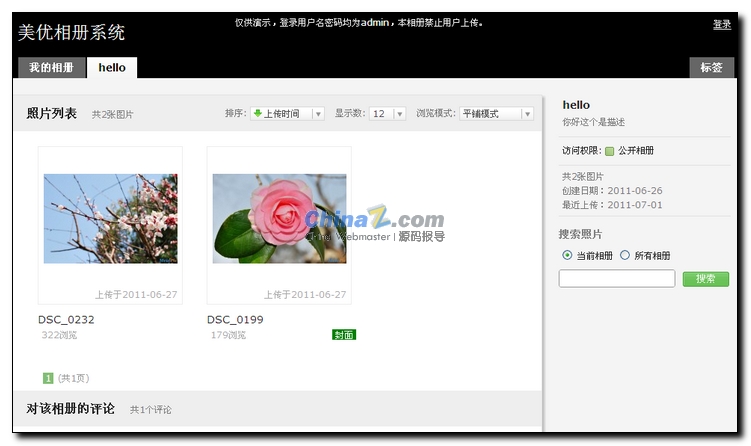This screenshot has height=446, width=751.
Task: Open the plum blossom photo thumbnail
Action: 111,218
